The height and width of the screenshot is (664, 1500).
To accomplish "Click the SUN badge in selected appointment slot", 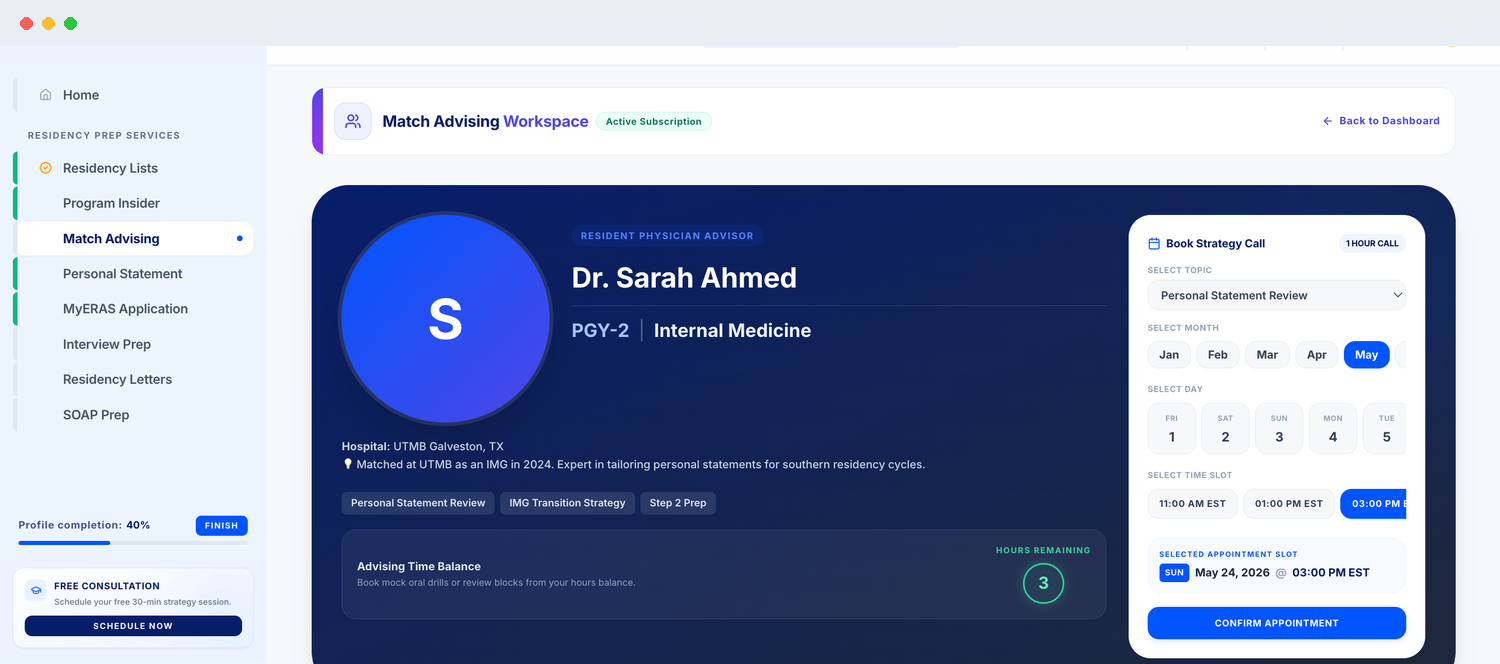I will point(1174,573).
